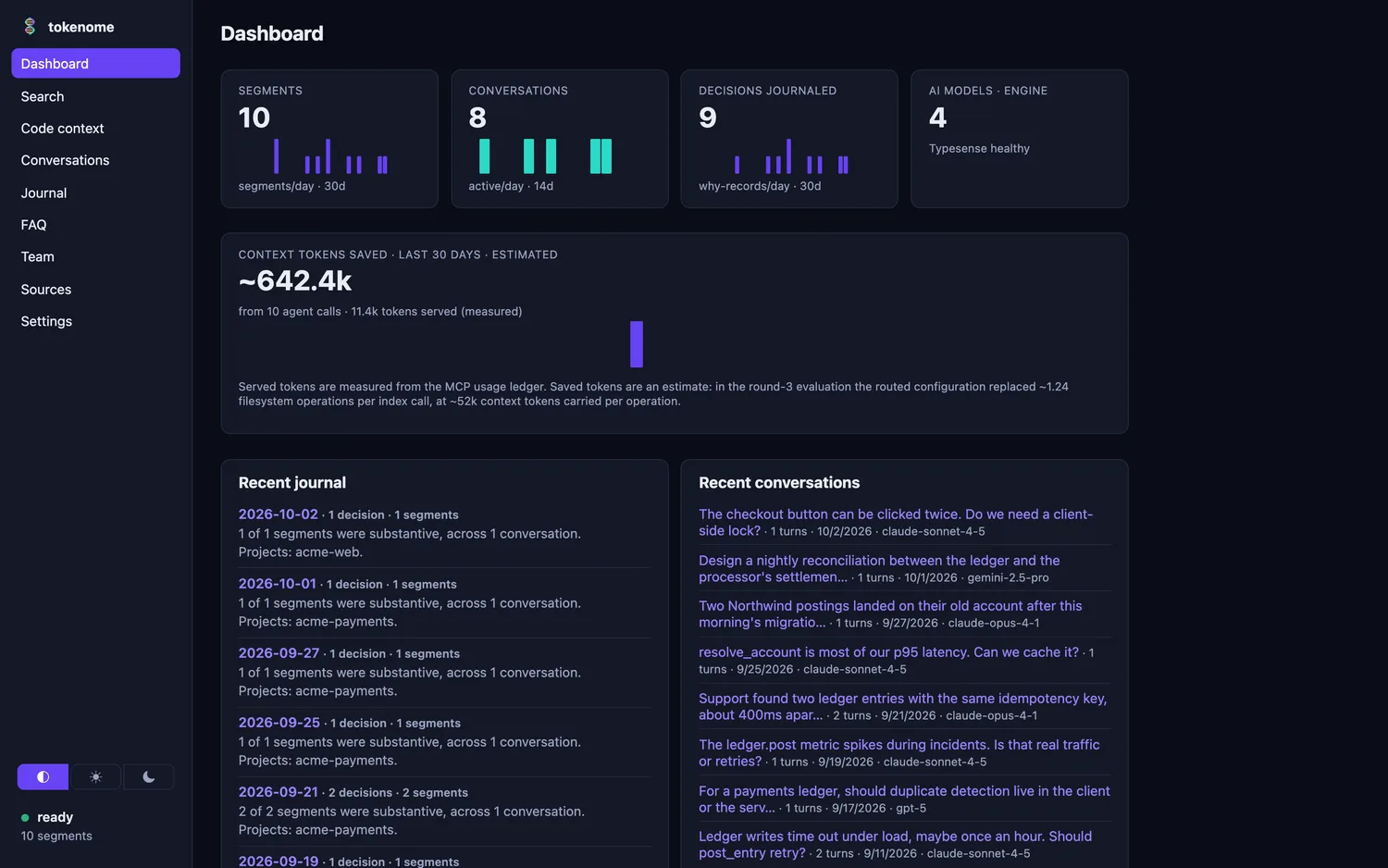Click the Segments stat card showing 10
1388x868 pixels.
(x=329, y=139)
